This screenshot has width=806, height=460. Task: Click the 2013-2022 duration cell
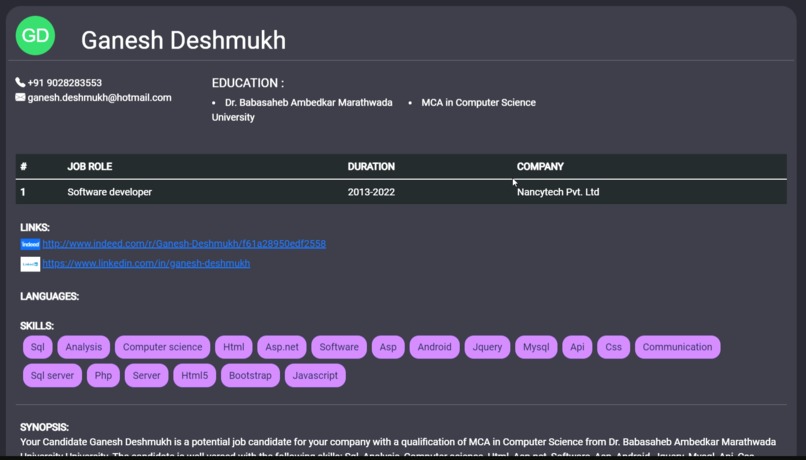371,192
